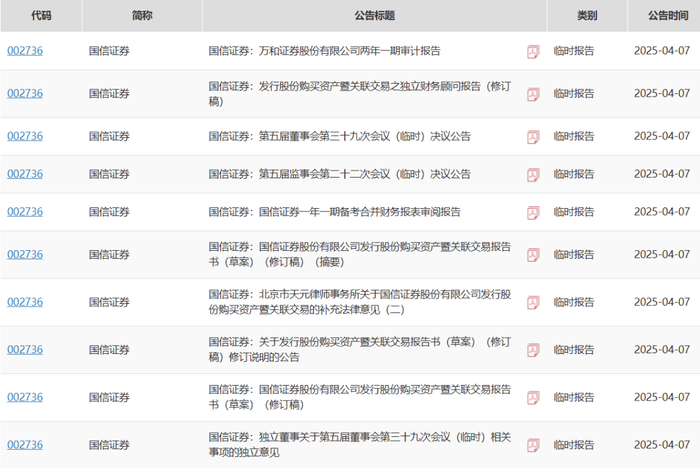Screen dimensions: 700x468
Task: Open PDF icon for 北京市天元律师事务所补充法律意见
Action: point(533,302)
